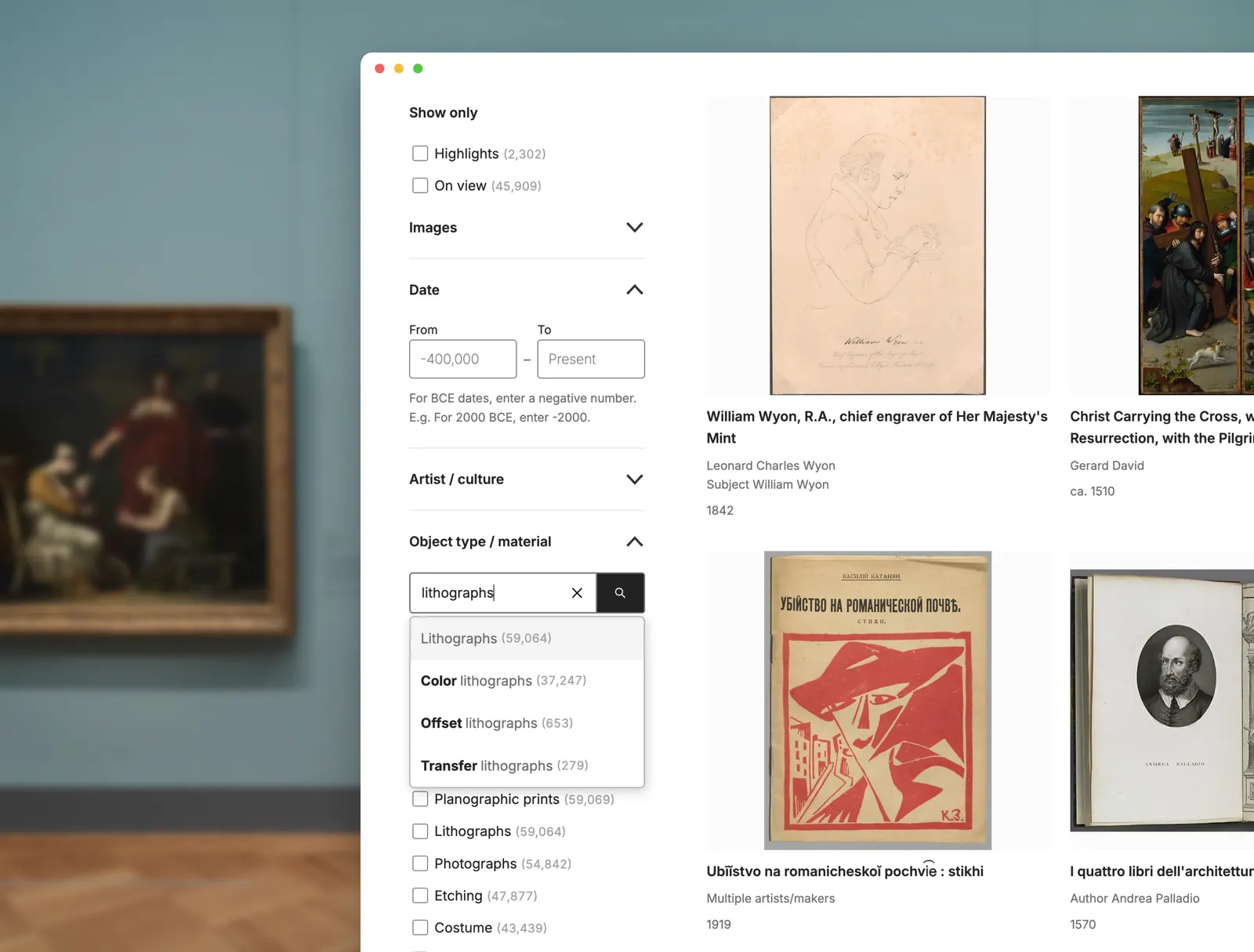Image resolution: width=1254 pixels, height=952 pixels.
Task: Click the Leonard Charles Wyon artist name
Action: 770,465
